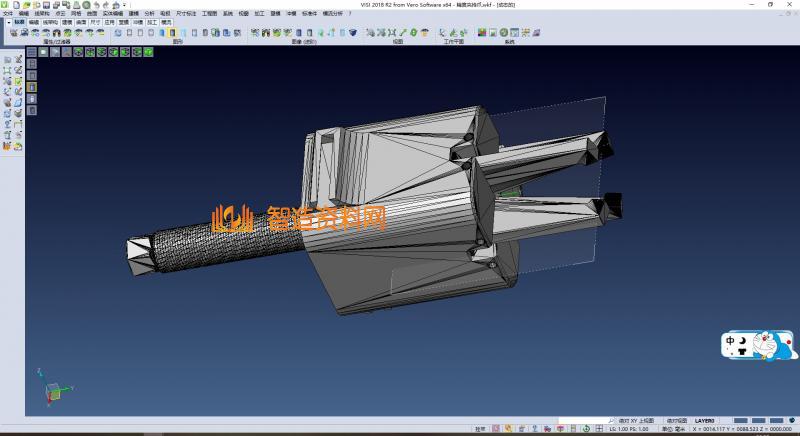Image resolution: width=800 pixels, height=436 pixels.
Task: Click the first icon in the 属性/过滤器 group
Action: pyautogui.click(x=13, y=33)
